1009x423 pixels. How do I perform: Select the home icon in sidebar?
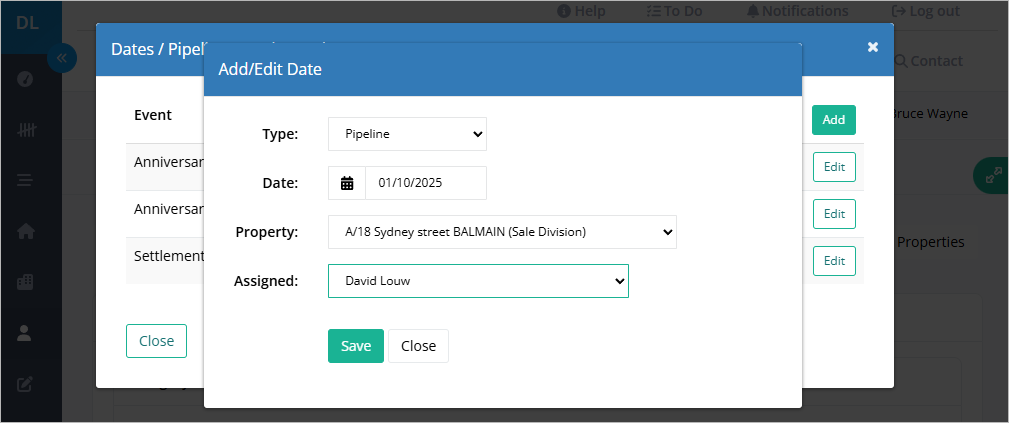pyautogui.click(x=25, y=231)
